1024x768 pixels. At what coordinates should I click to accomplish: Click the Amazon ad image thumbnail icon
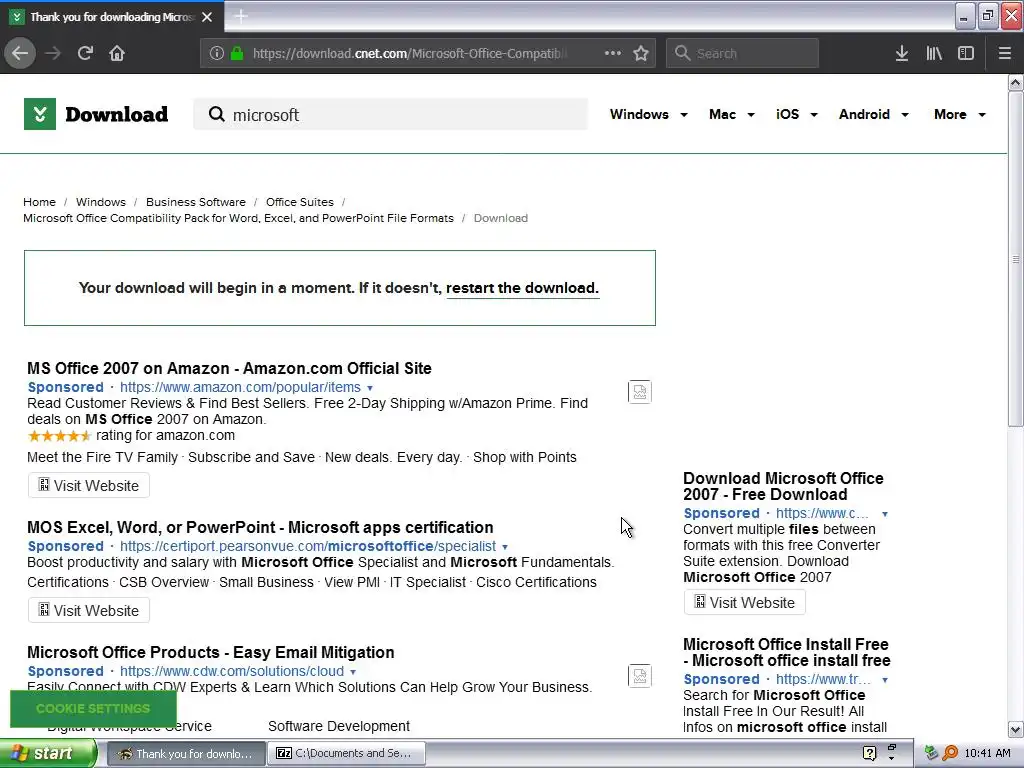639,392
